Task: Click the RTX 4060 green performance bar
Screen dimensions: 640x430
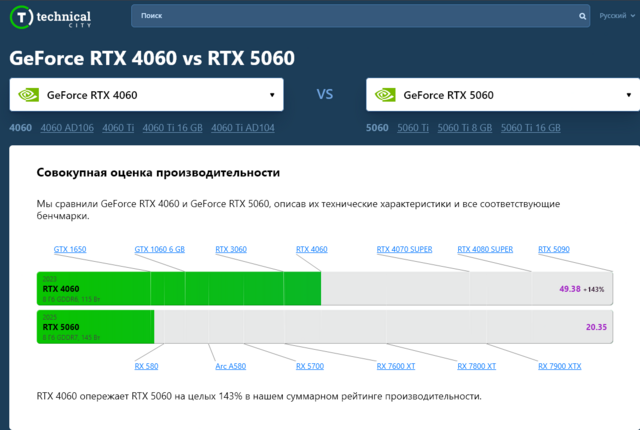Action: point(178,288)
